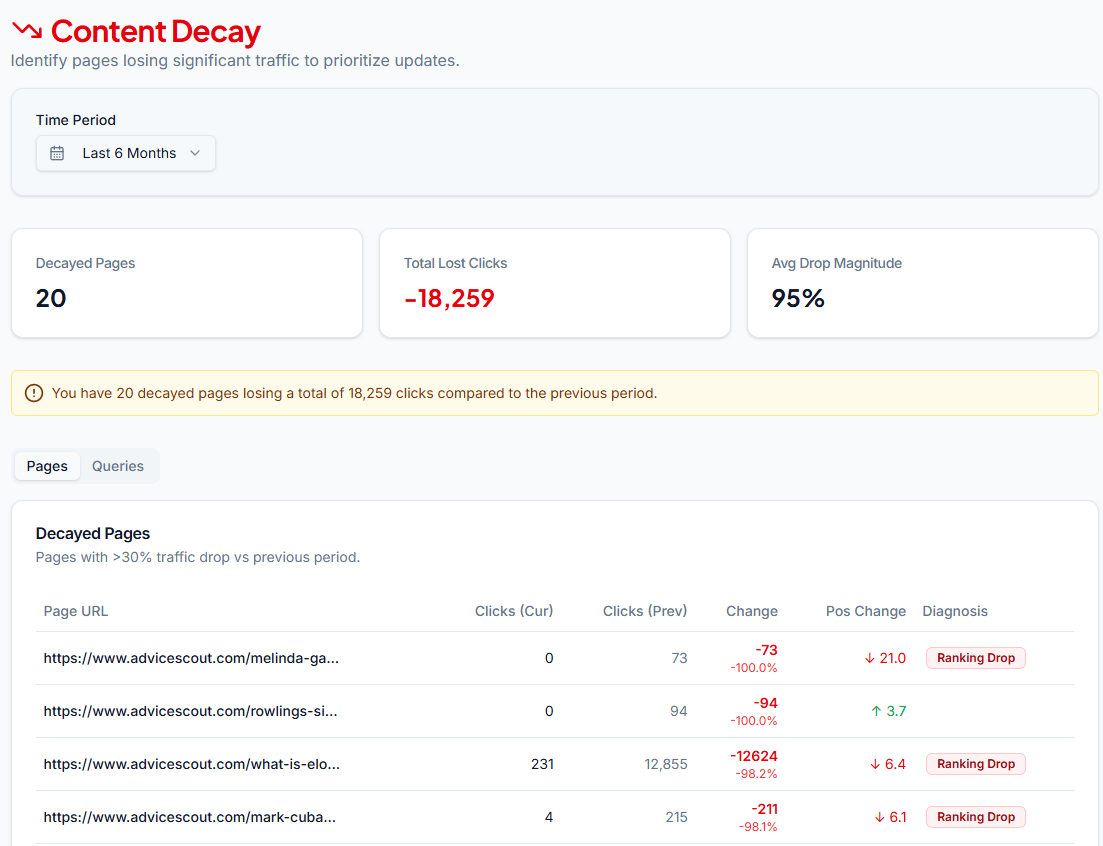Sort by the Pos Change column header
Screen dimensions: 1103x846
865,611
